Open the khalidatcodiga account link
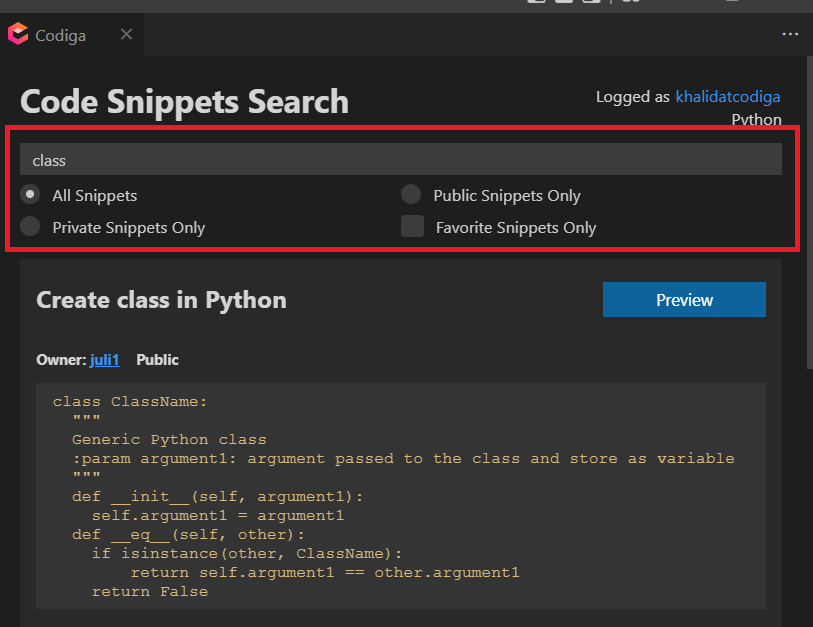The image size is (813, 627). (x=727, y=97)
